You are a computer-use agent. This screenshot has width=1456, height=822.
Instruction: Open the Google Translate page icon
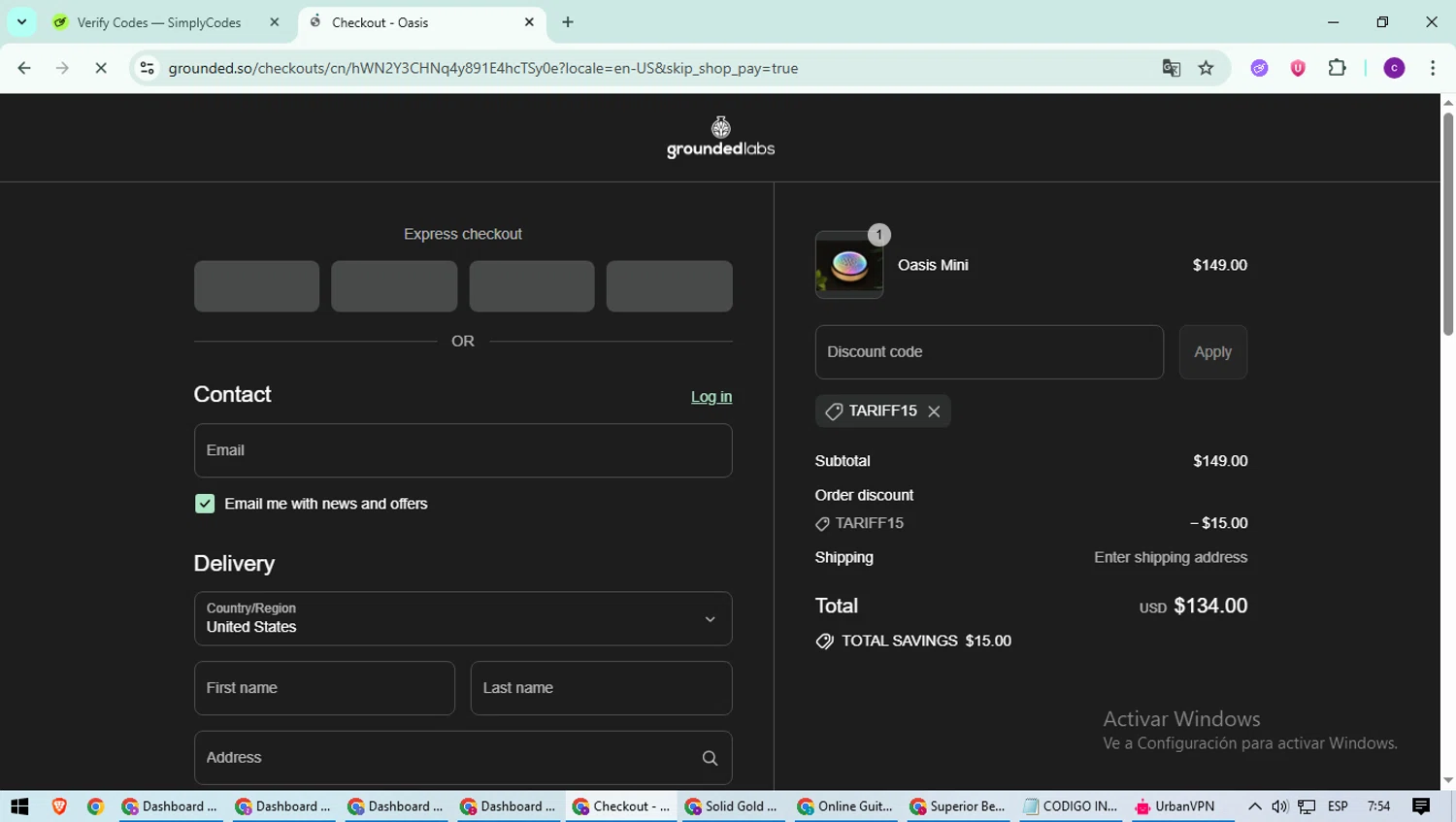[x=1171, y=68]
